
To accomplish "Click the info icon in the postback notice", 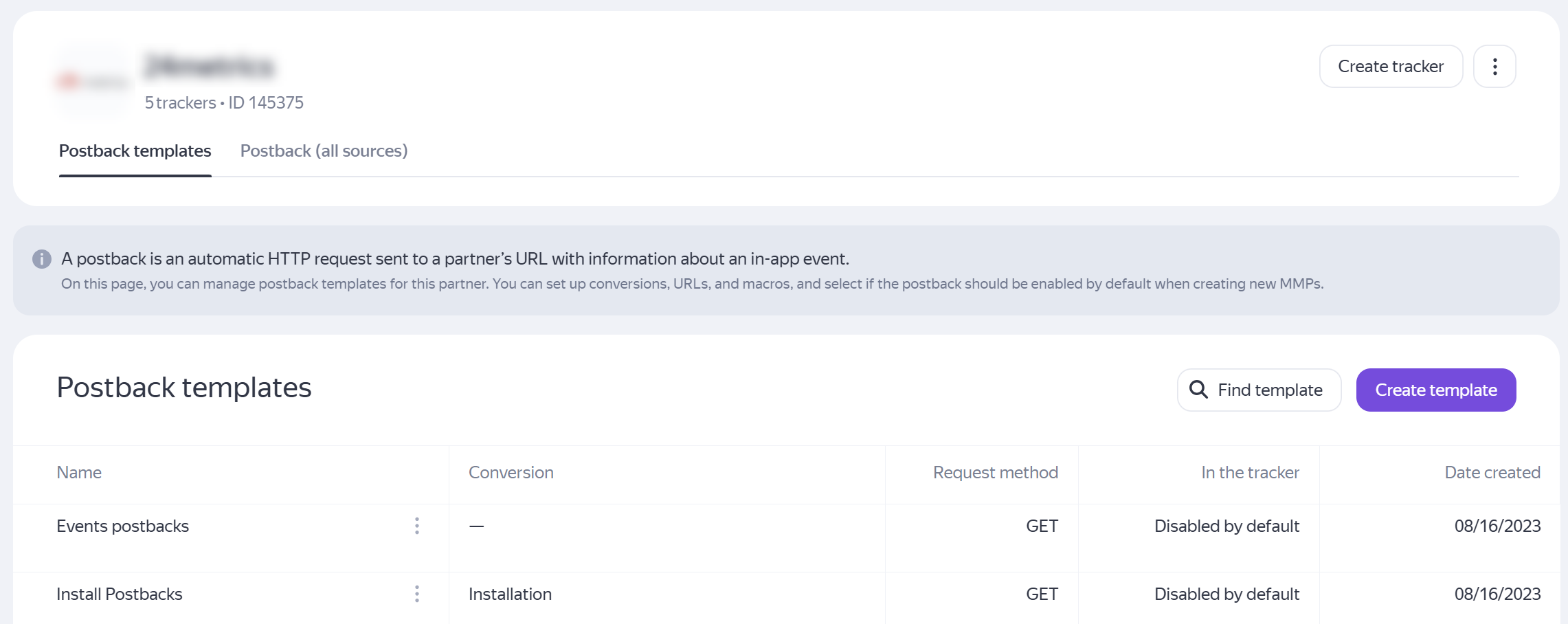I will pyautogui.click(x=42, y=259).
